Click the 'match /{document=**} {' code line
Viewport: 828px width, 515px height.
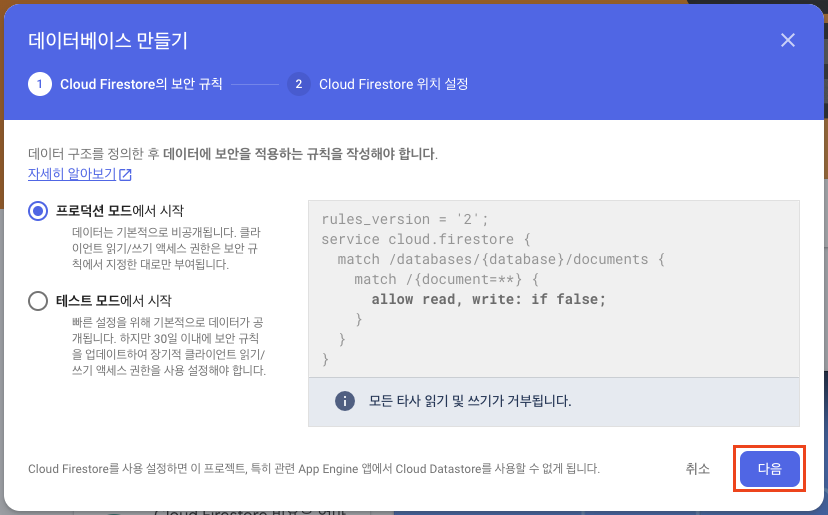[x=447, y=279]
